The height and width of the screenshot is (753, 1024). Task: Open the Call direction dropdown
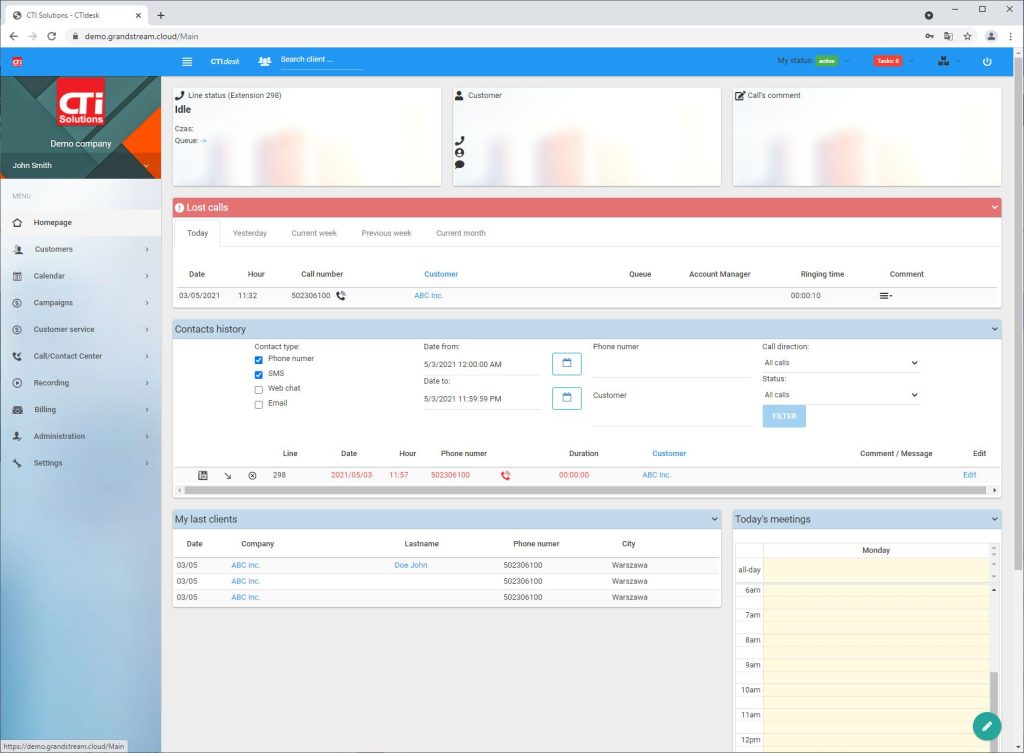pos(840,363)
